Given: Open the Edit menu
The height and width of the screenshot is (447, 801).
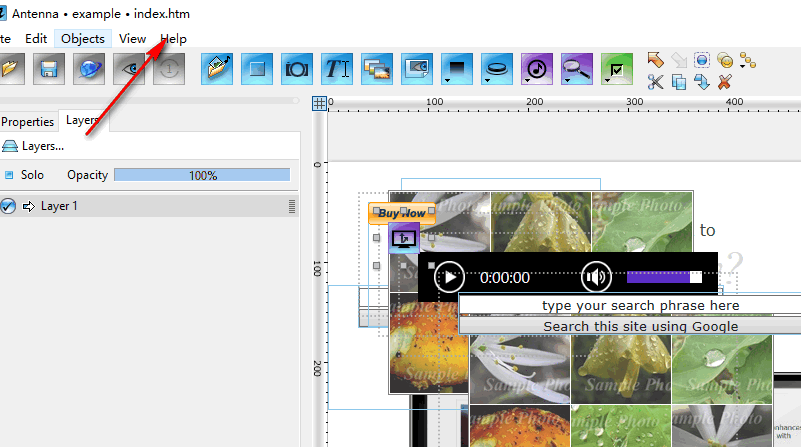Looking at the screenshot, I should click(36, 39).
